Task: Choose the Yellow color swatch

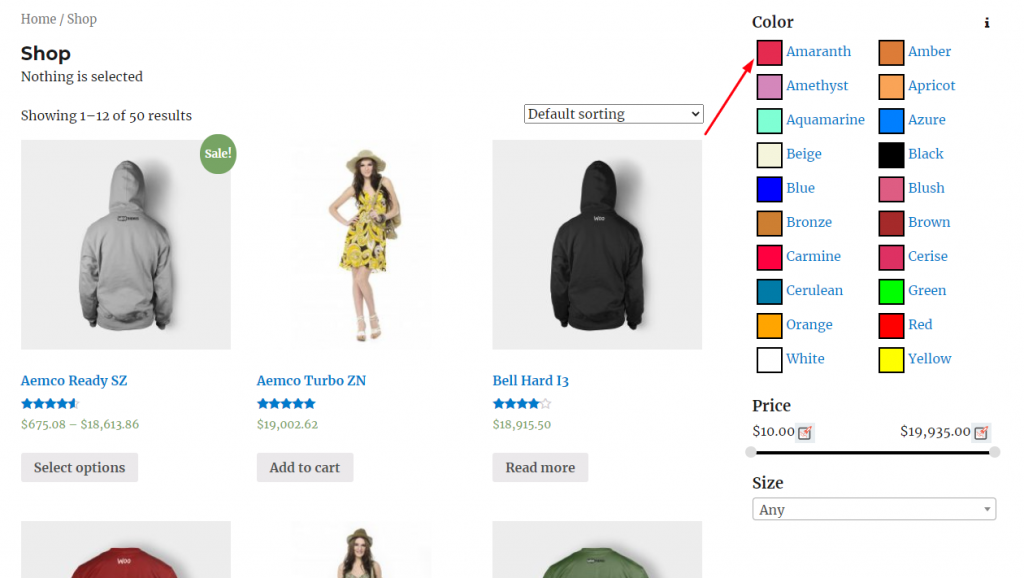Action: pyautogui.click(x=891, y=360)
